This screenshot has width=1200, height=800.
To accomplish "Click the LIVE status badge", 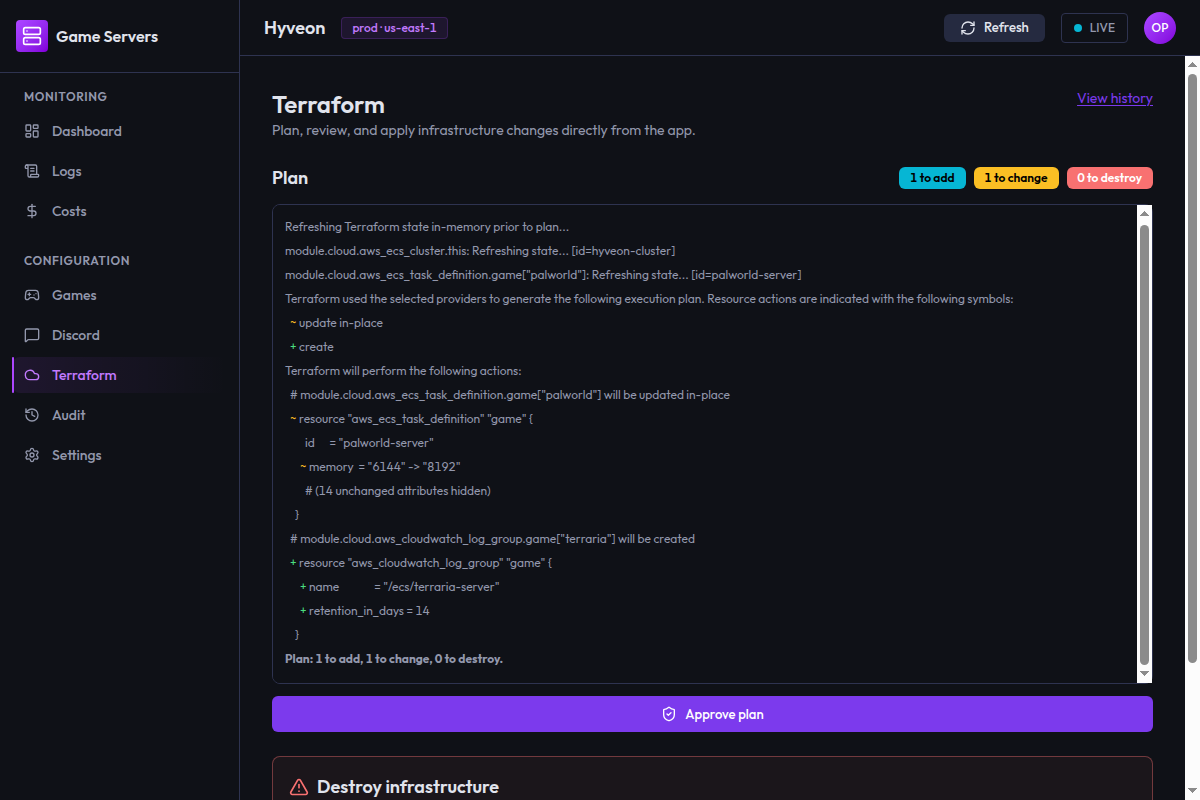I will click(1094, 28).
